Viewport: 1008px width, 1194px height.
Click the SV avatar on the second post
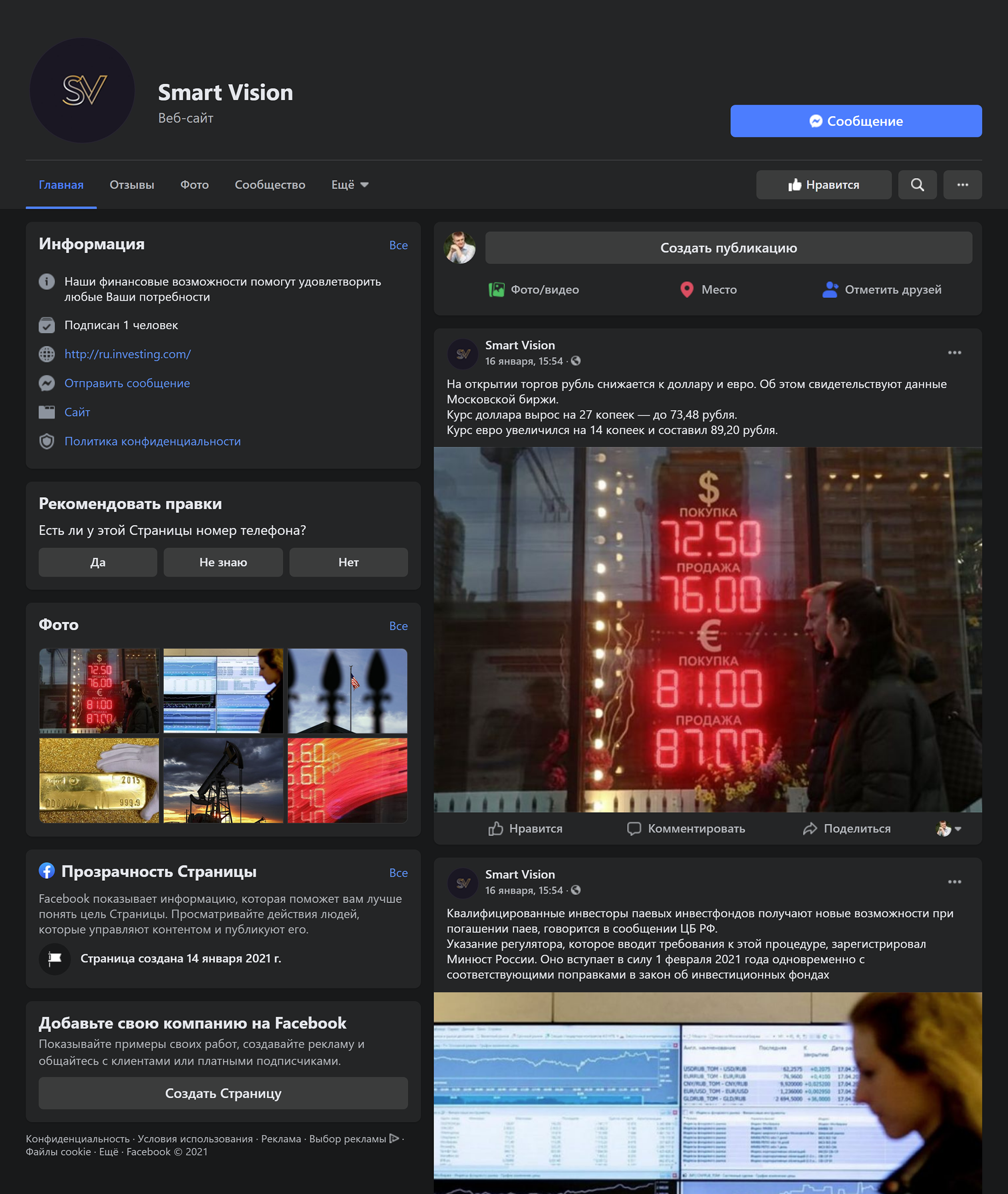pos(463,883)
